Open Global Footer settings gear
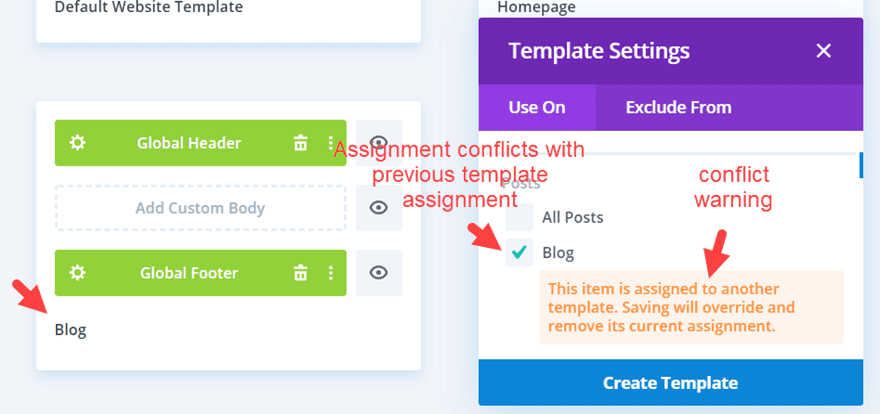 coord(77,272)
